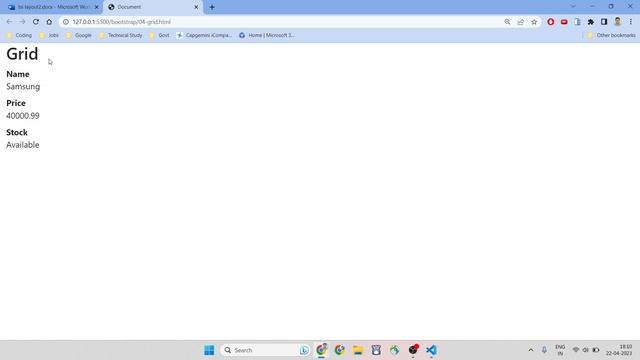This screenshot has height=360, width=640.
Task: Select the Document tab
Action: click(x=153, y=7)
